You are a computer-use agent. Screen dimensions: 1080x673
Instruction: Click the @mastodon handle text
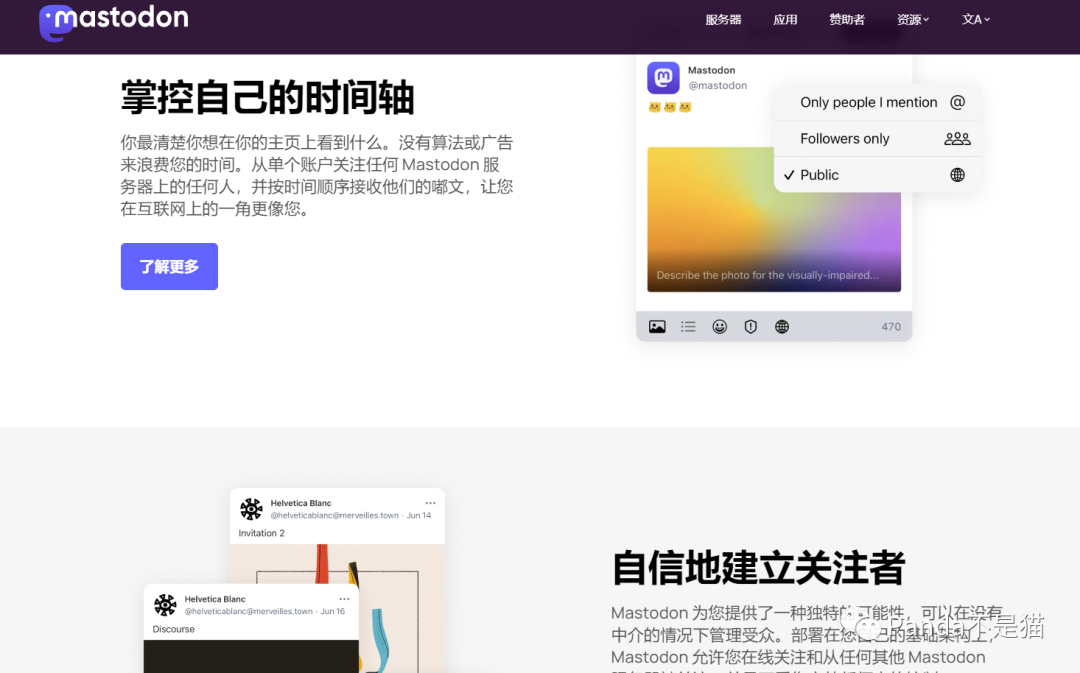[x=718, y=85]
